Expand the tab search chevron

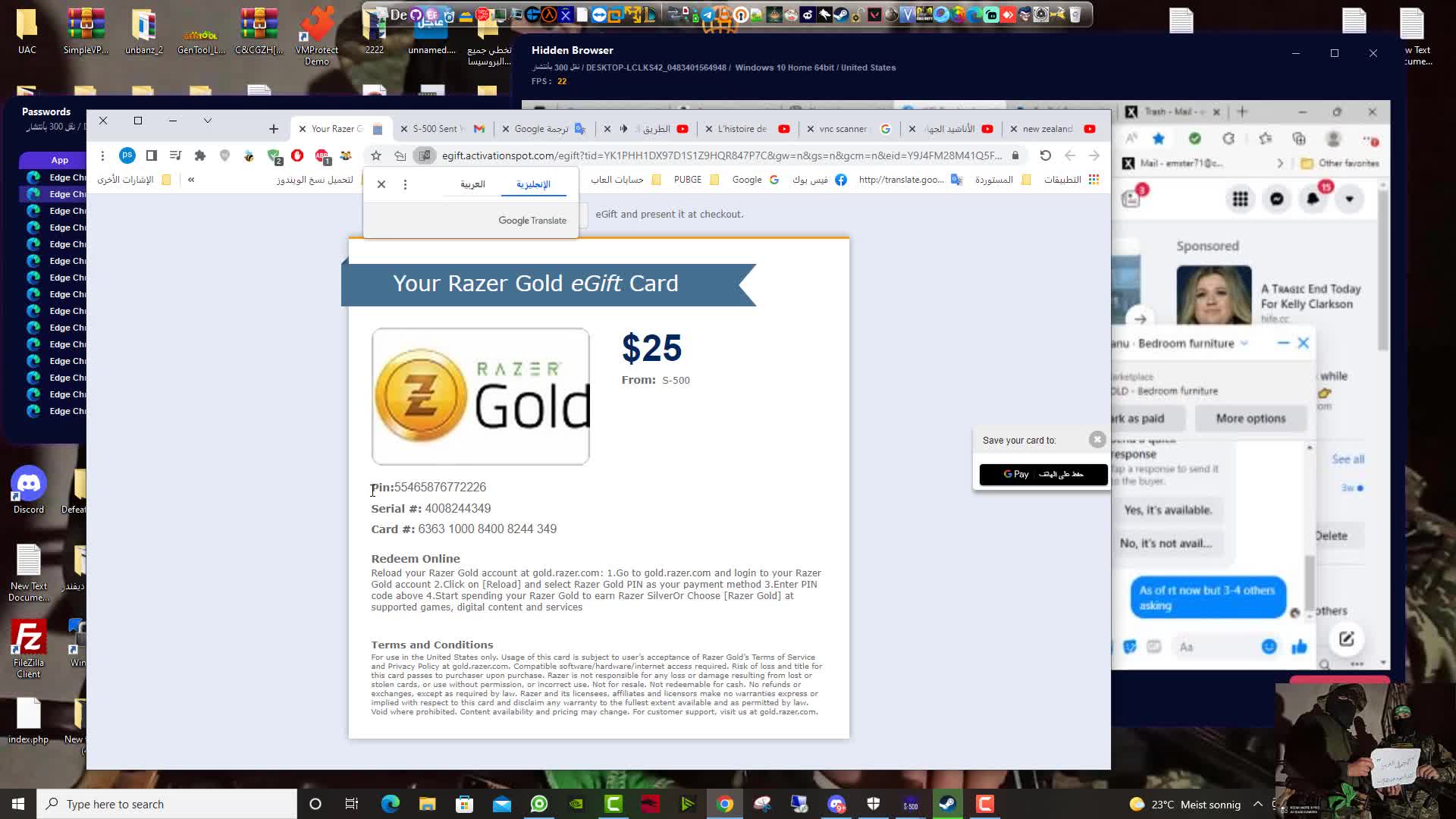pyautogui.click(x=207, y=121)
